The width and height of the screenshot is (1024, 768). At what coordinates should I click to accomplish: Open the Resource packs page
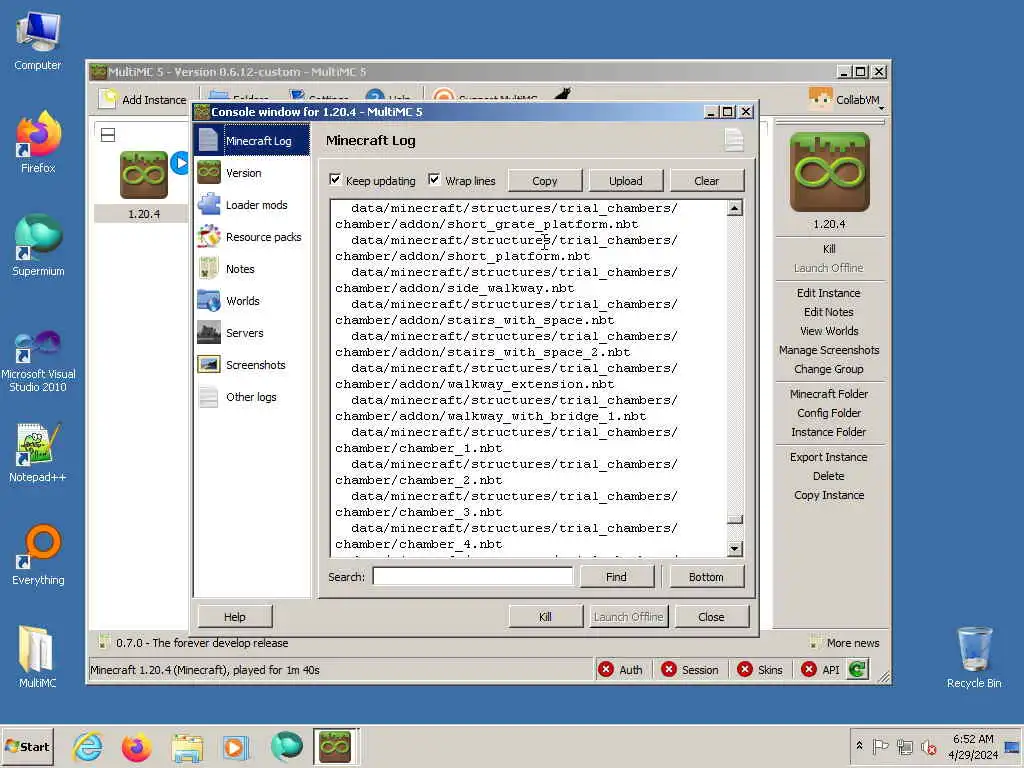(x=251, y=236)
